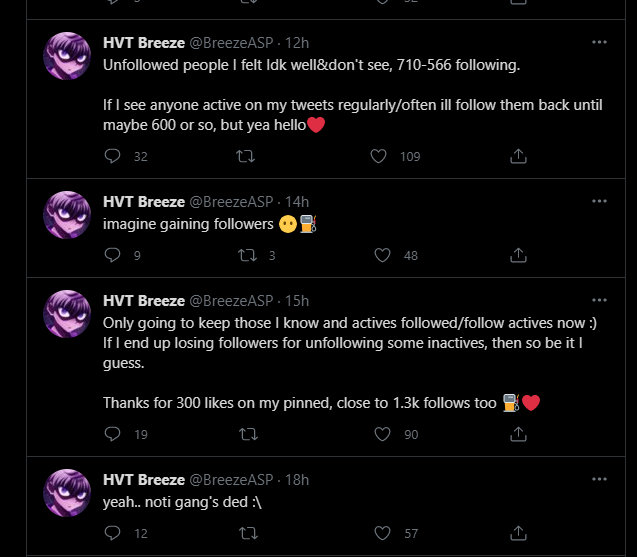Reply to the 'Unfollowed people' tweet
The height and width of the screenshot is (557, 637).
tap(112, 156)
